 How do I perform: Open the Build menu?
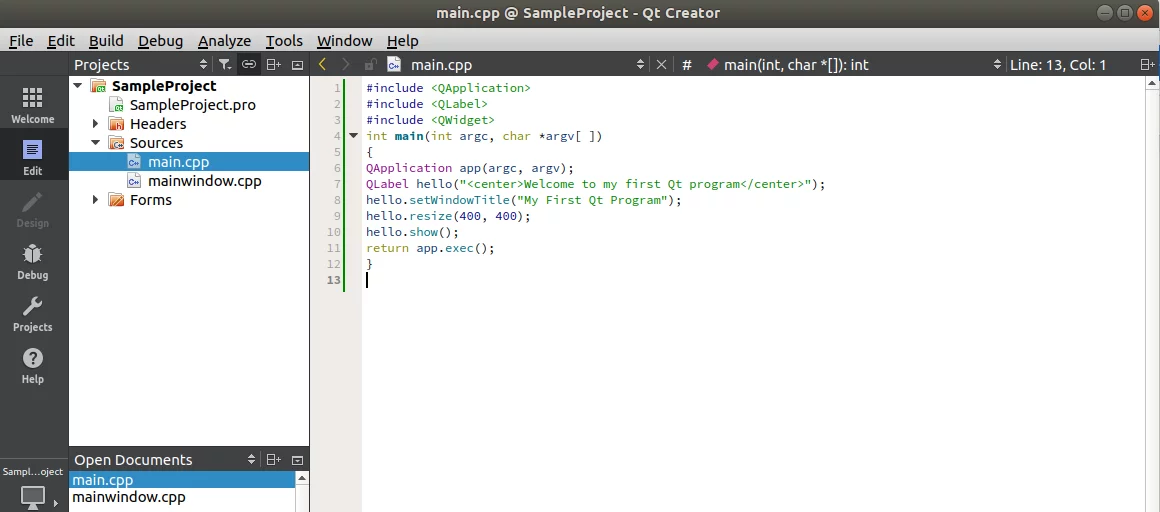pyautogui.click(x=107, y=41)
